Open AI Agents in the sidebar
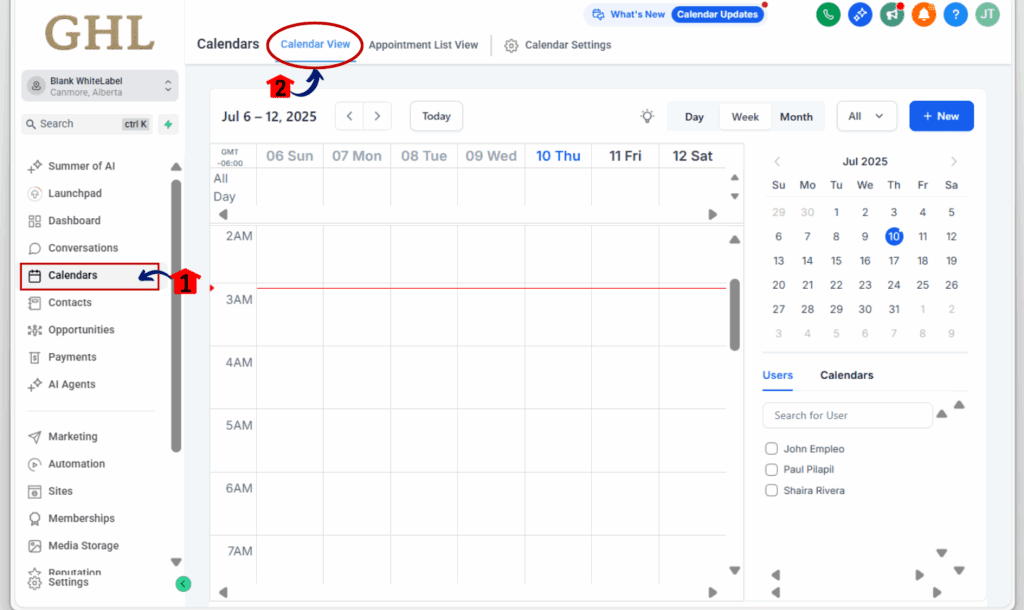This screenshot has width=1024, height=610. (x=72, y=385)
